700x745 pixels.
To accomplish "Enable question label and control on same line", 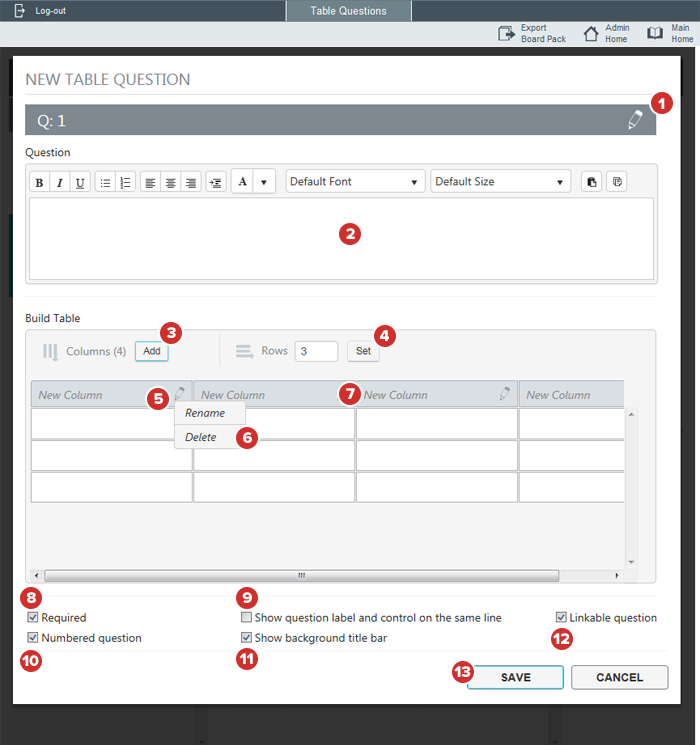I will [x=246, y=618].
